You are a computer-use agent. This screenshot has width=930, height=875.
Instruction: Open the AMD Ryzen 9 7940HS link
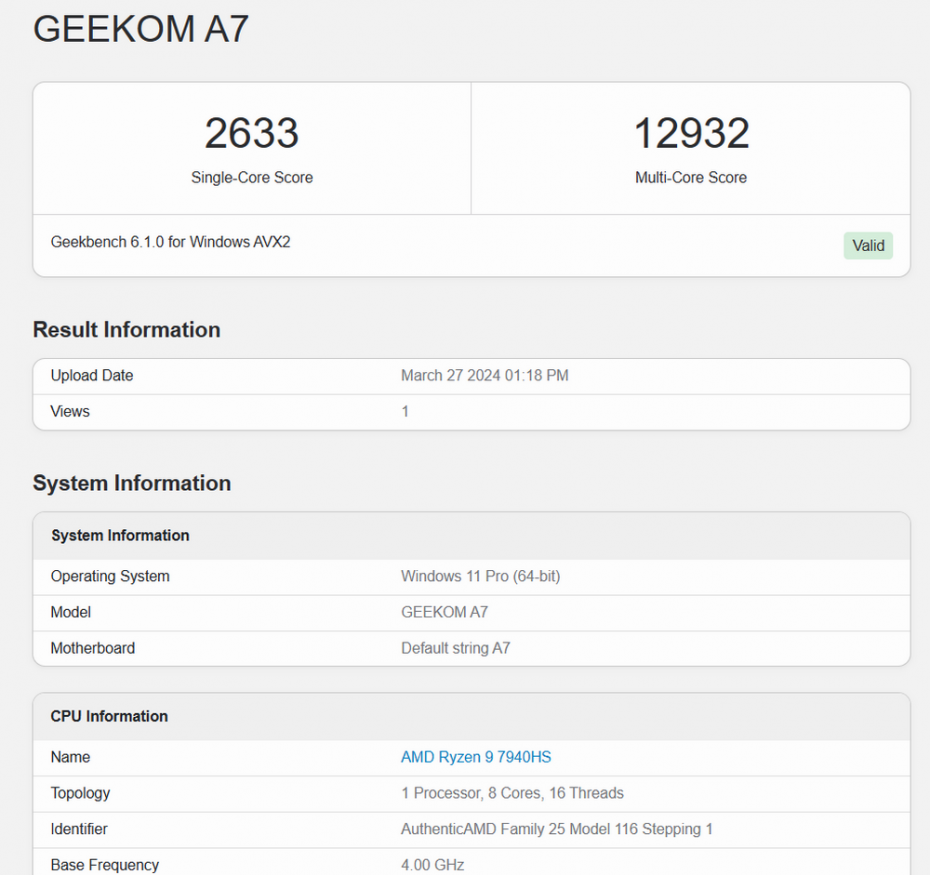click(x=476, y=757)
